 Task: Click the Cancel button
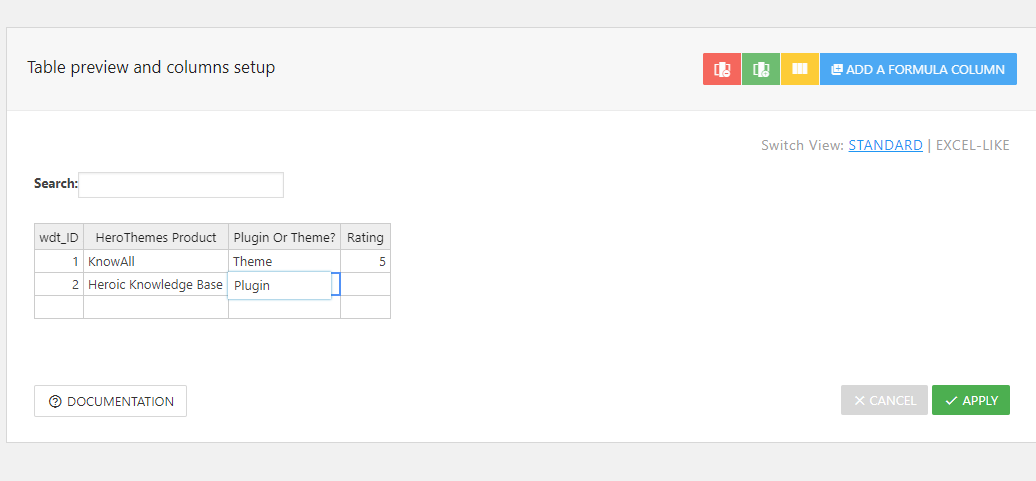tap(884, 400)
